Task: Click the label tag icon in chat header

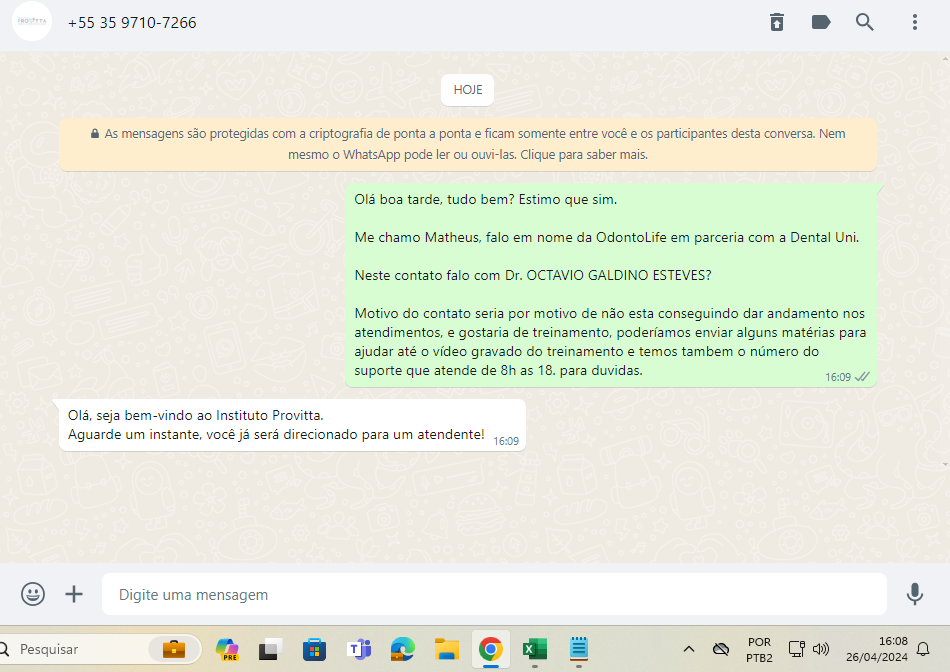Action: point(820,22)
